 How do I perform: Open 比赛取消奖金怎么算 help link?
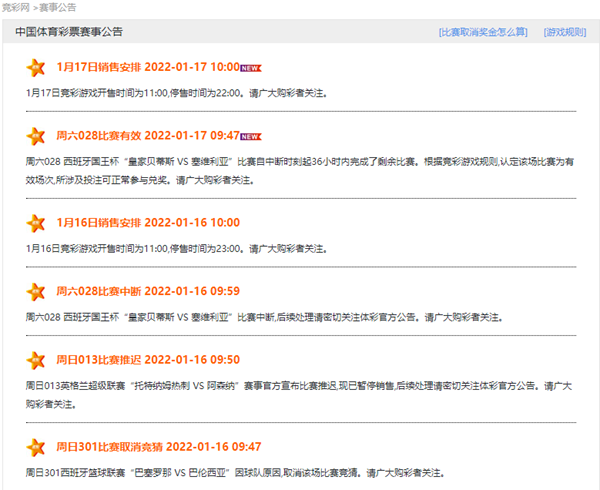point(482,32)
